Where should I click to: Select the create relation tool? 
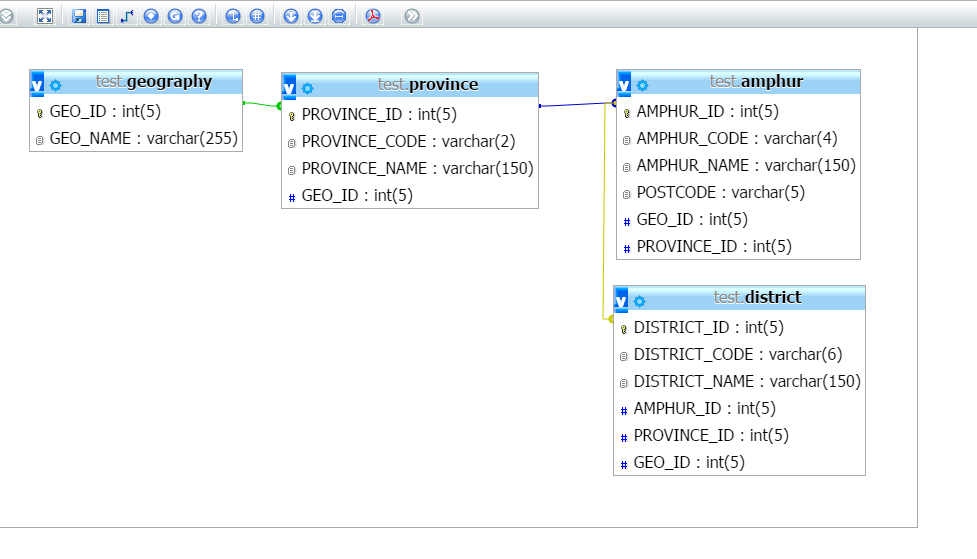pos(127,16)
